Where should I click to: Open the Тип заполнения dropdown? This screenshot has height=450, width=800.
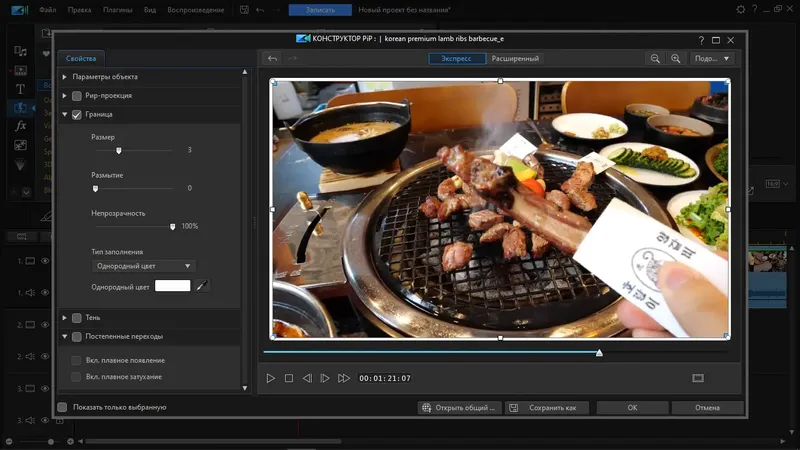point(144,266)
